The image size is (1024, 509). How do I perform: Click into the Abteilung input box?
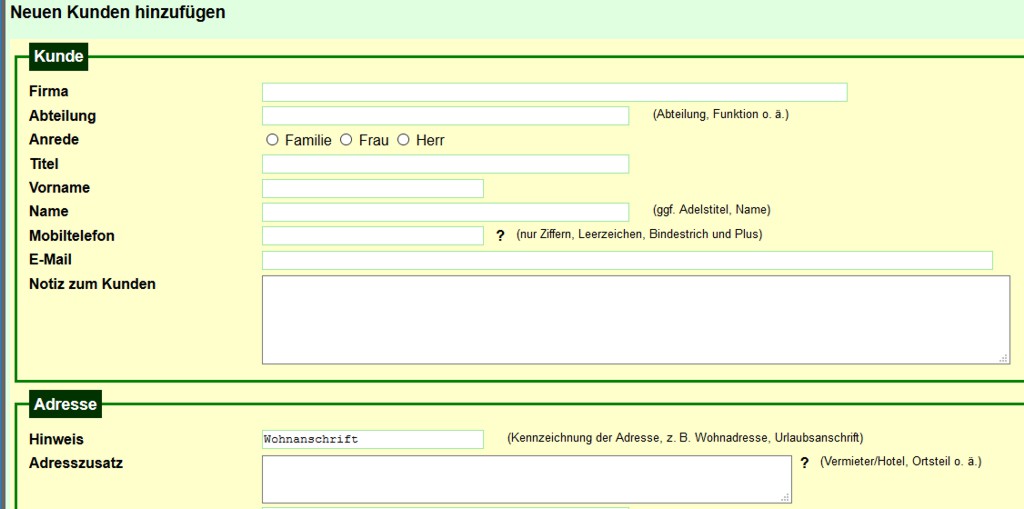[445, 116]
